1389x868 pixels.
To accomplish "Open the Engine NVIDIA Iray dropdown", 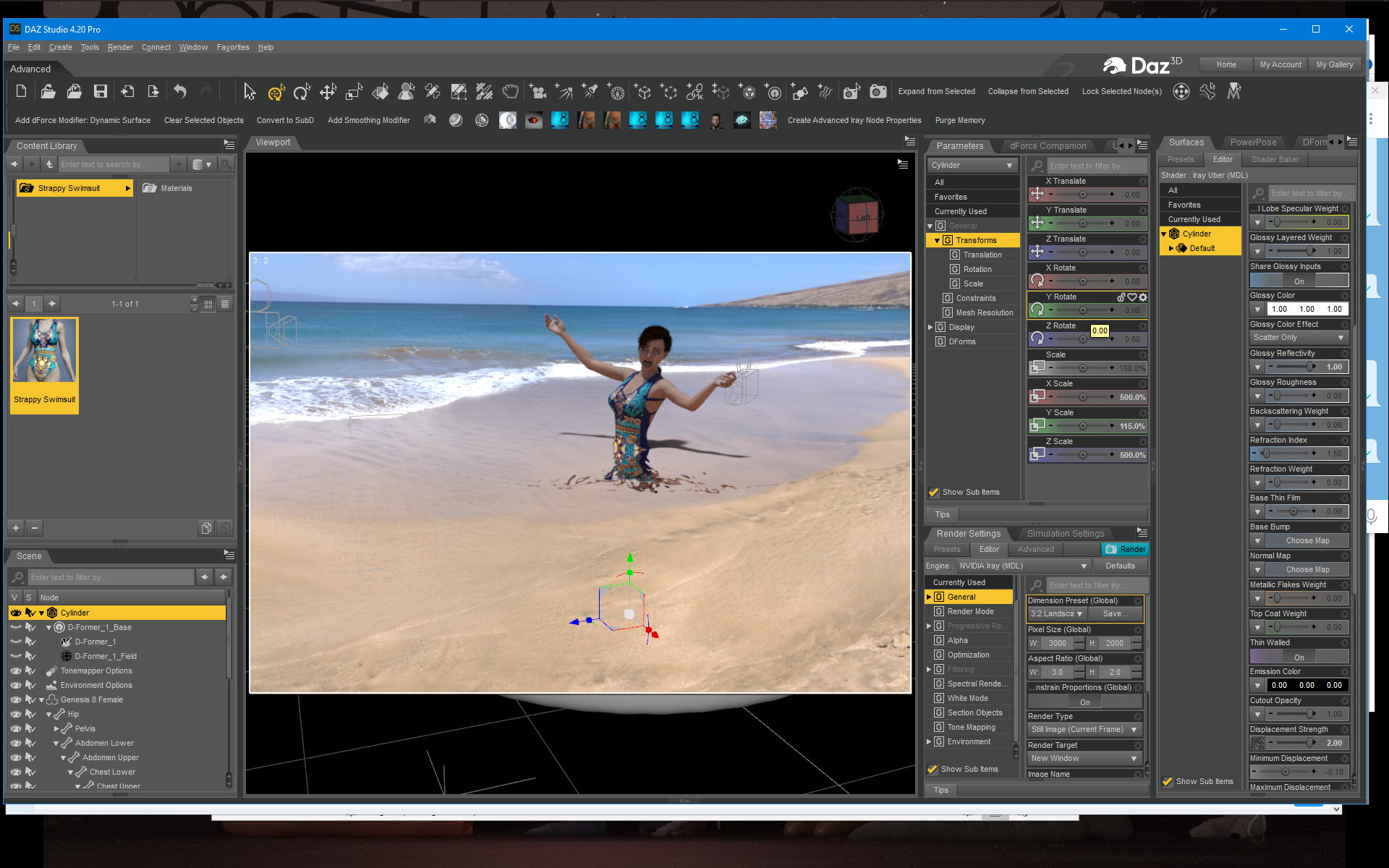I will pyautogui.click(x=1023, y=566).
